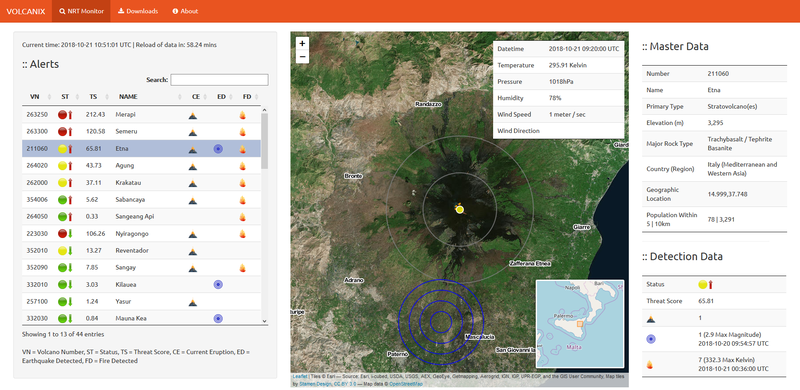Click Etna fire detected icon
Screen dimensions: 800x390
(242, 149)
